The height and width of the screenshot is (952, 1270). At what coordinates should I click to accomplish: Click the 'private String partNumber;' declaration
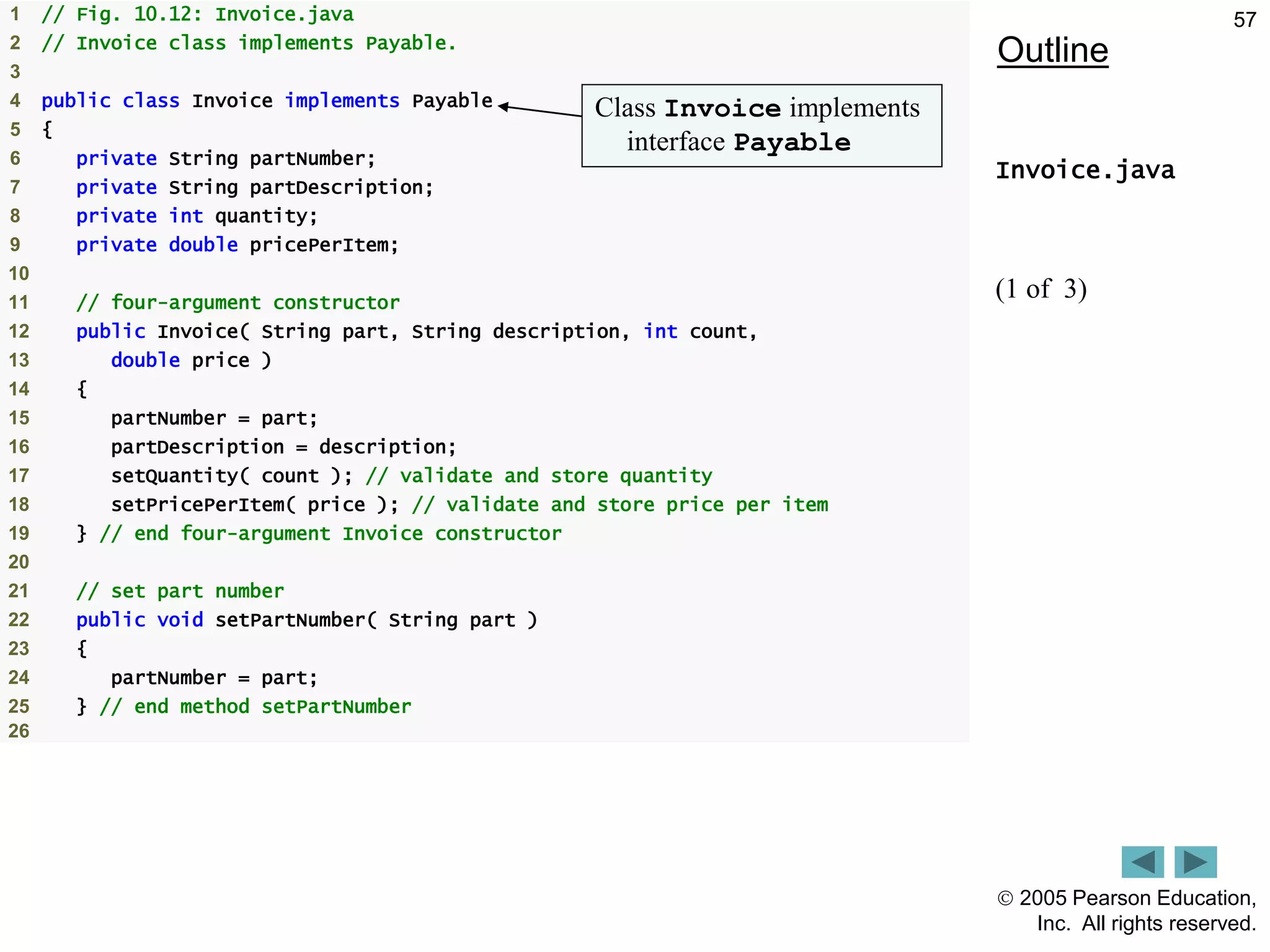(x=226, y=159)
